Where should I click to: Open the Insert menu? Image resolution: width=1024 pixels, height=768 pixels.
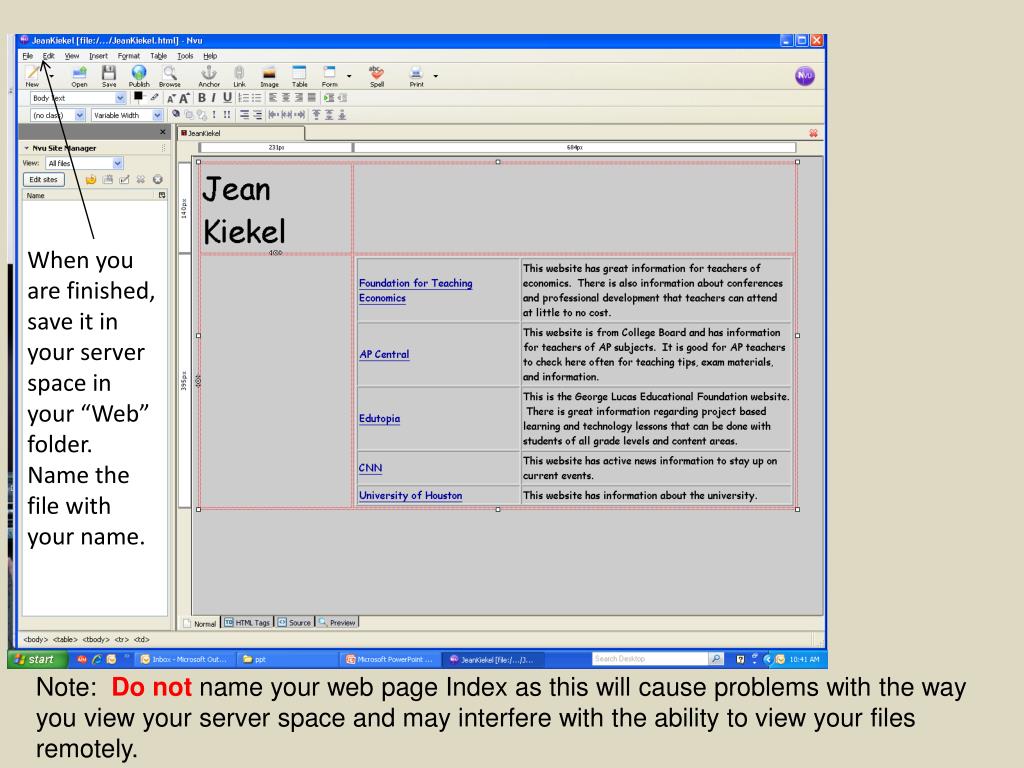tap(99, 56)
